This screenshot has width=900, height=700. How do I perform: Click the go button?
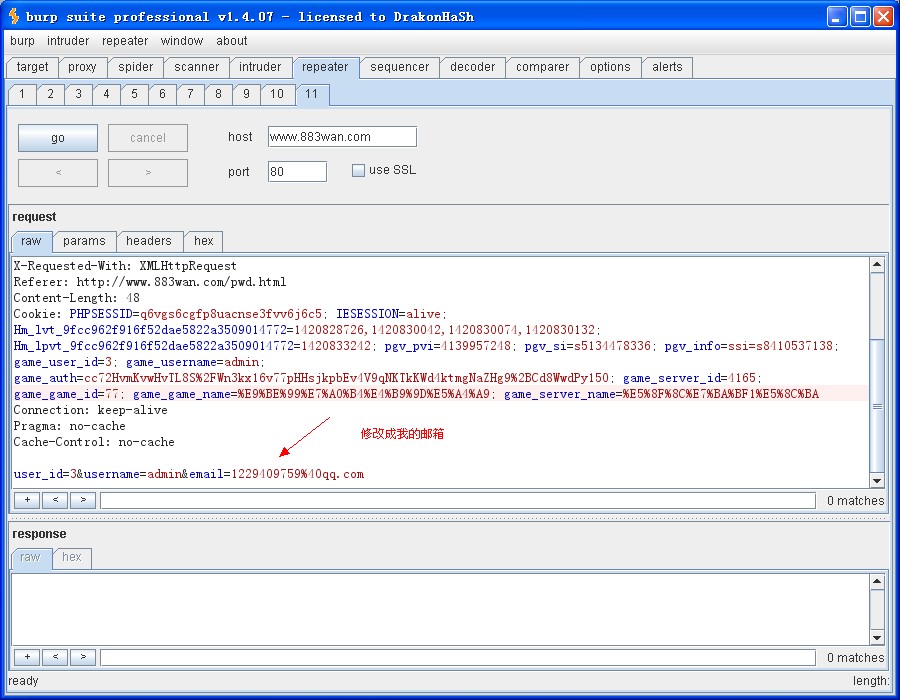(x=58, y=138)
